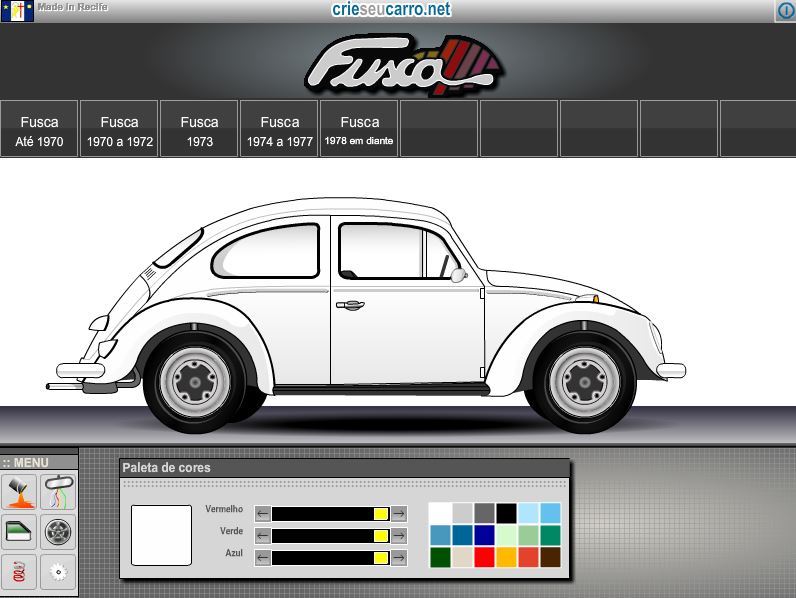This screenshot has height=598, width=796.
Task: Pick the pale sky blue swatch
Action: pyautogui.click(x=528, y=513)
